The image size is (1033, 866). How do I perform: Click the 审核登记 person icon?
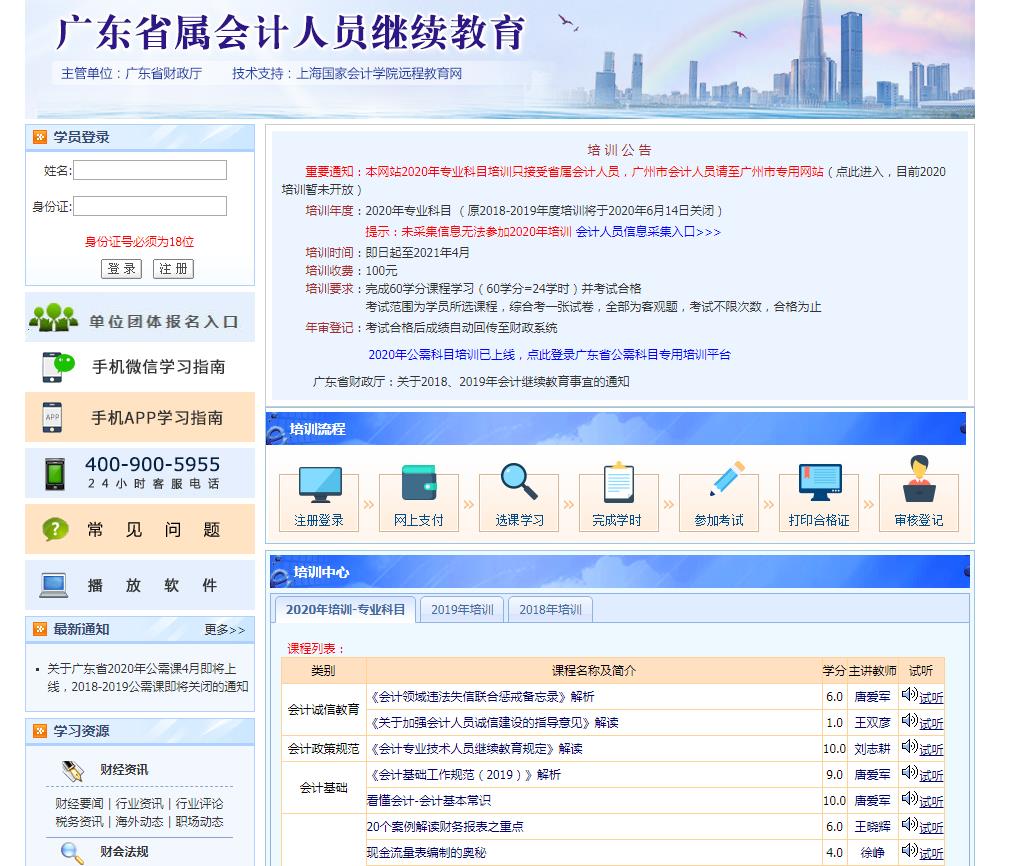coord(918,481)
